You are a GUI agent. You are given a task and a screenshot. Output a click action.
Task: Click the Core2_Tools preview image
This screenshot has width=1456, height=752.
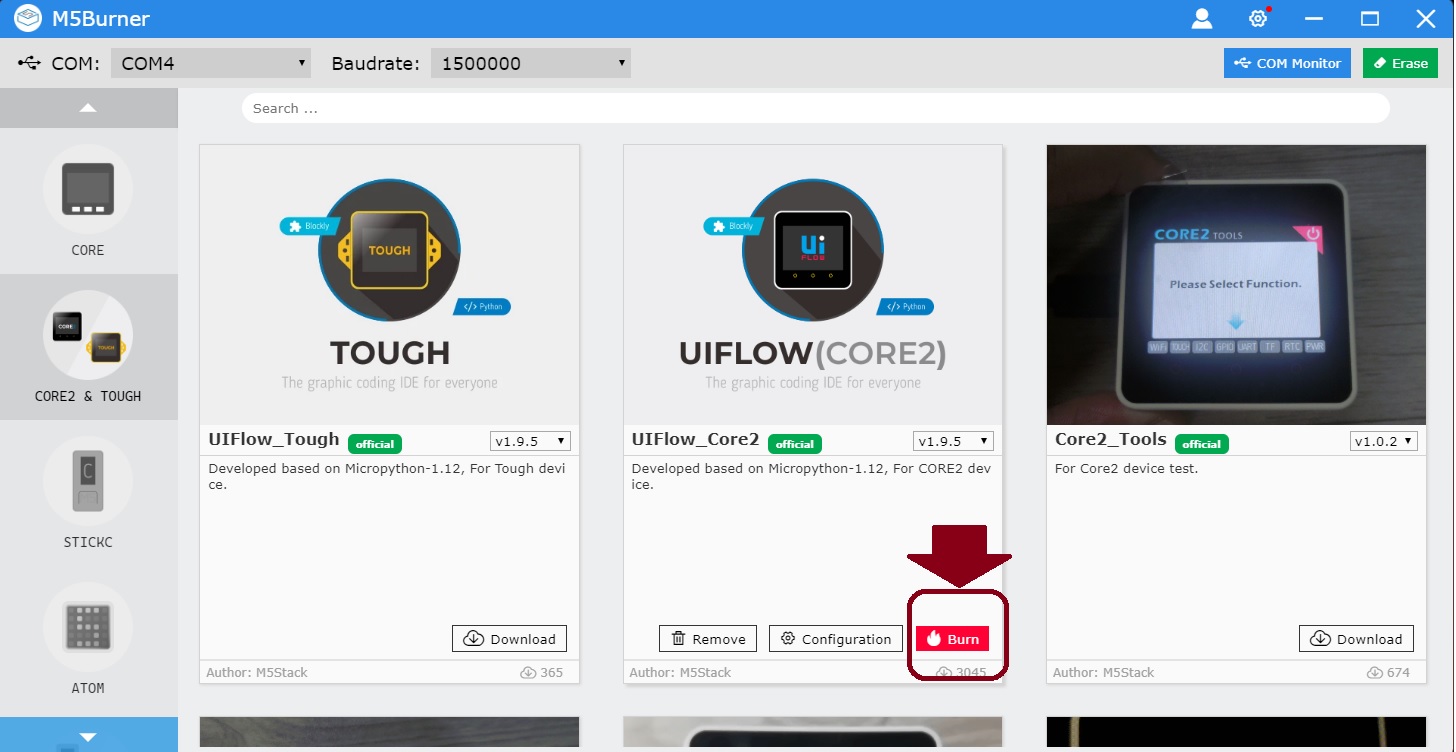click(x=1236, y=284)
